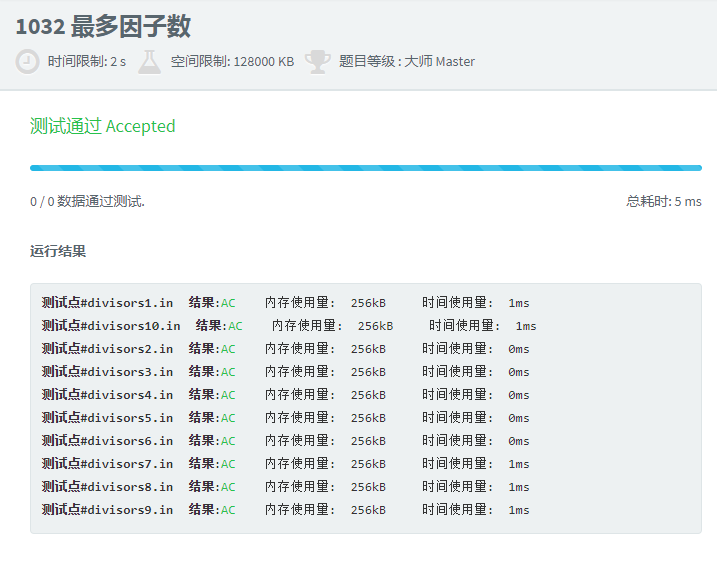Select test point divisors4.in label
The width and height of the screenshot is (717, 575).
pyautogui.click(x=107, y=394)
